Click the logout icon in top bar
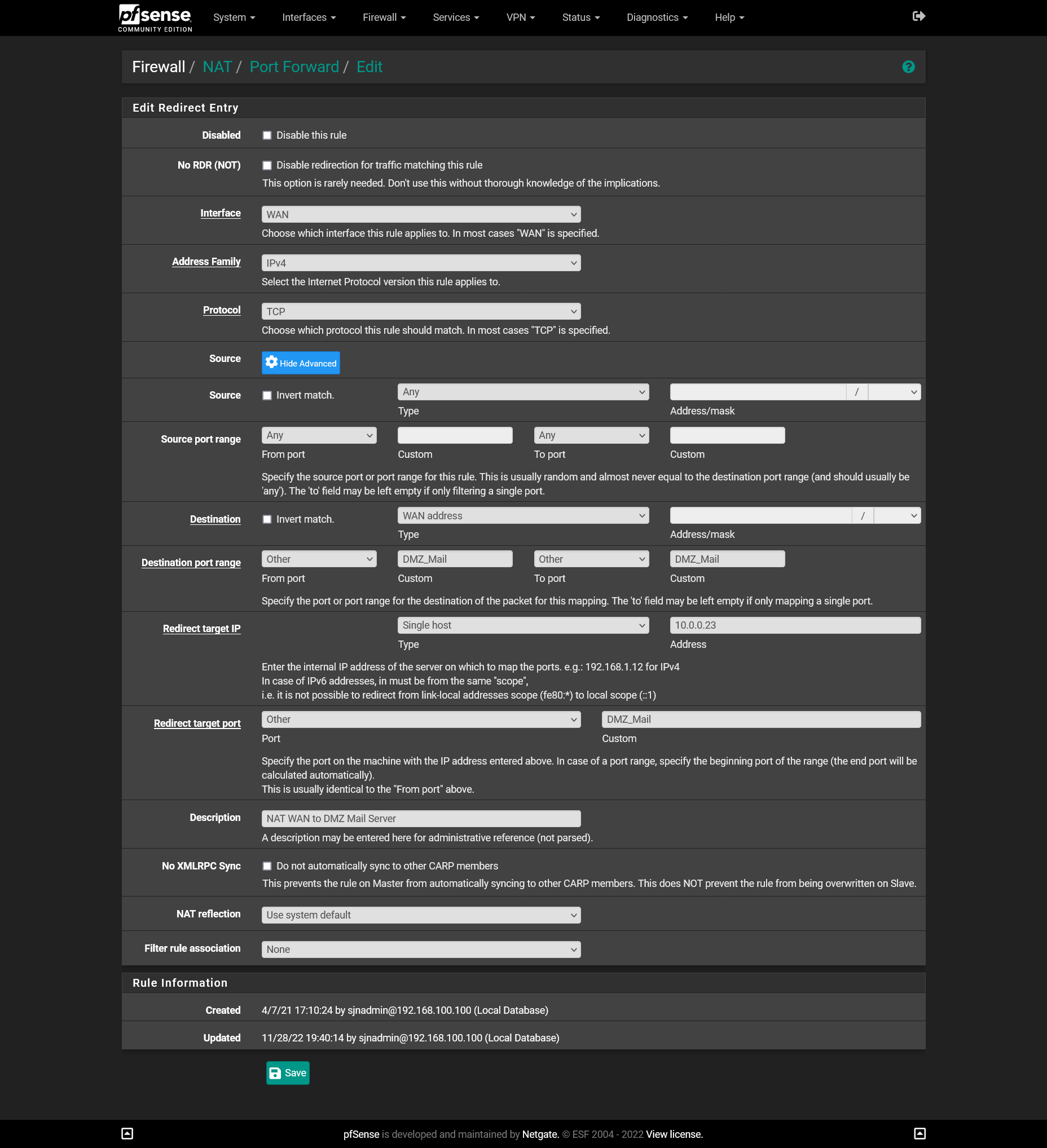Screen dimensions: 1047x1148 pyautogui.click(x=918, y=16)
